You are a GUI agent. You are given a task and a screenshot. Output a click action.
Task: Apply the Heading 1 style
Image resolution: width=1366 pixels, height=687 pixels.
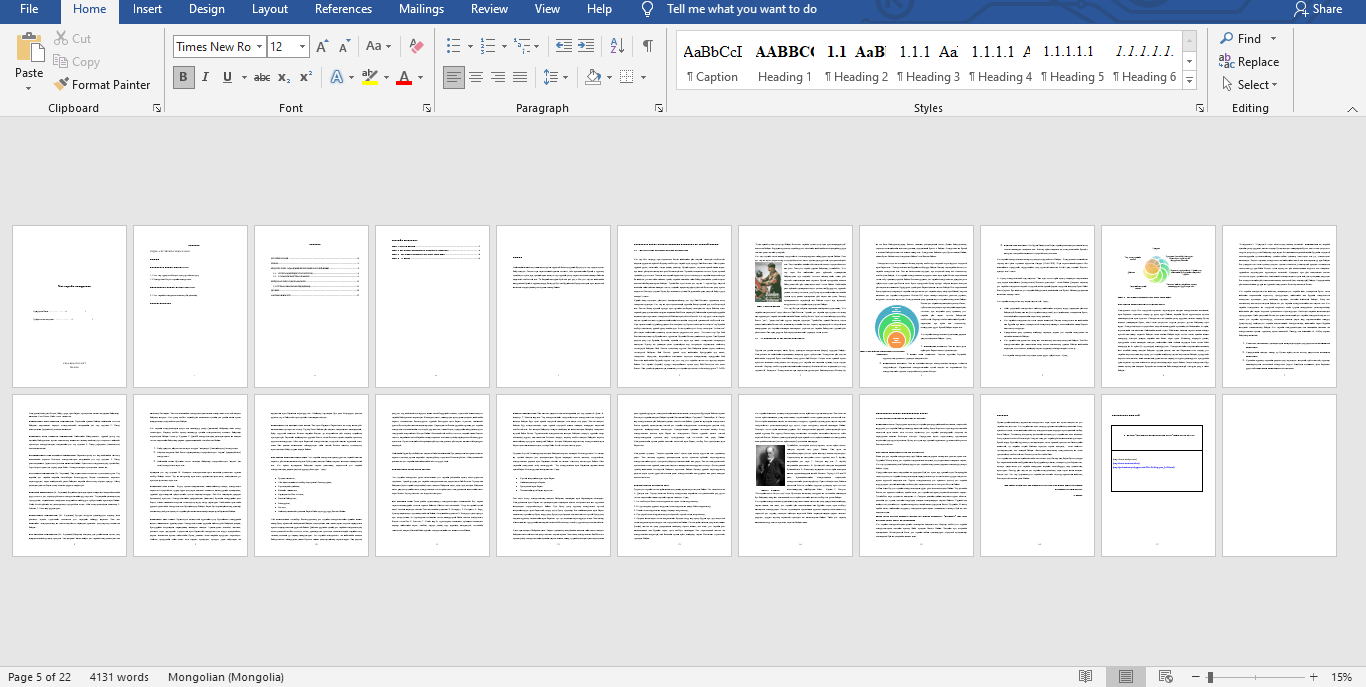point(784,62)
